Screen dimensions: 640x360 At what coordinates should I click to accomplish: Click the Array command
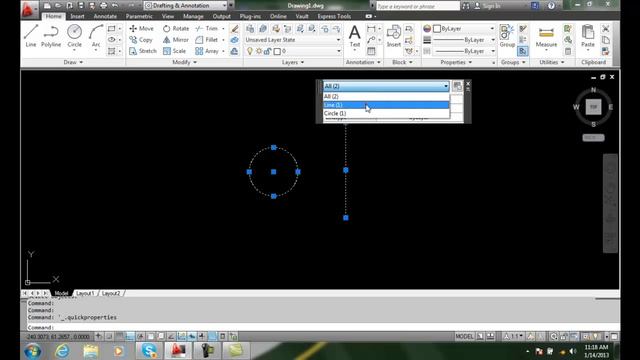(x=207, y=51)
